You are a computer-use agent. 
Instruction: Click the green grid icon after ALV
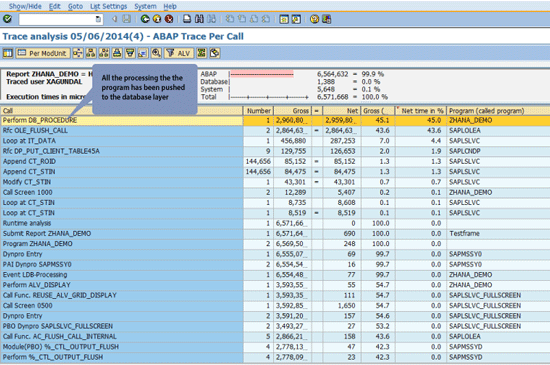pos(201,53)
